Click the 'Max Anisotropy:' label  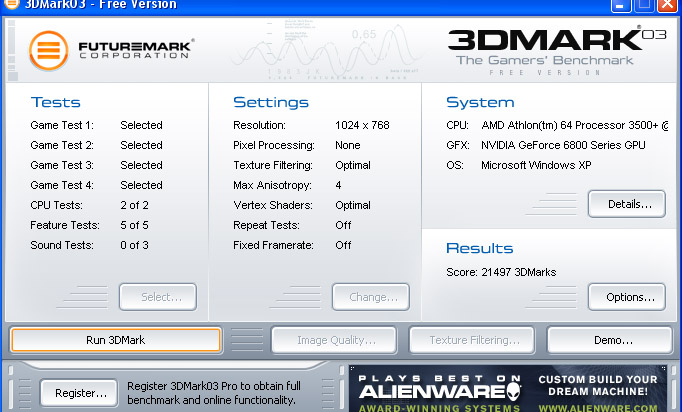[272, 185]
